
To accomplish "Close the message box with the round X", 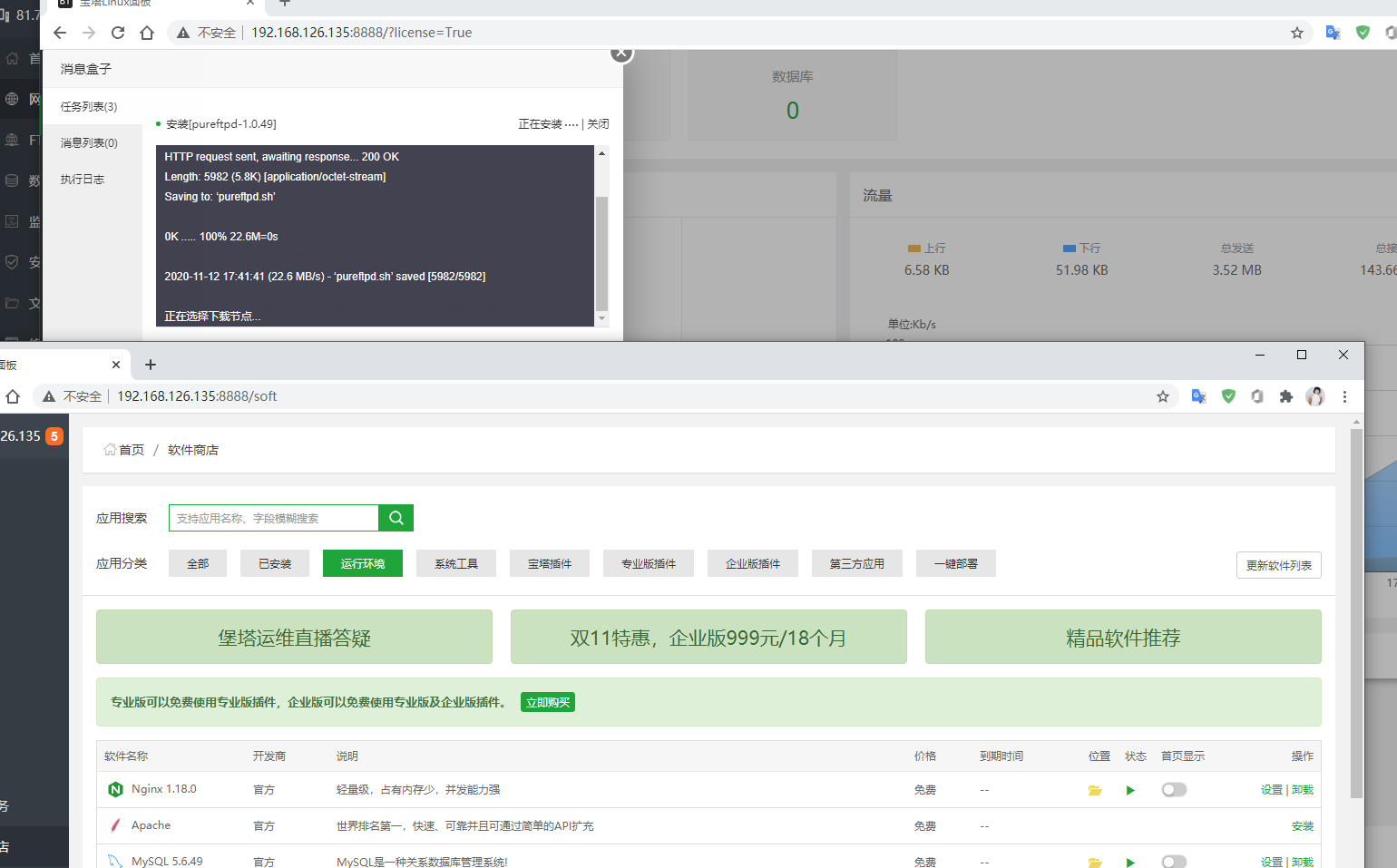I will click(x=621, y=53).
